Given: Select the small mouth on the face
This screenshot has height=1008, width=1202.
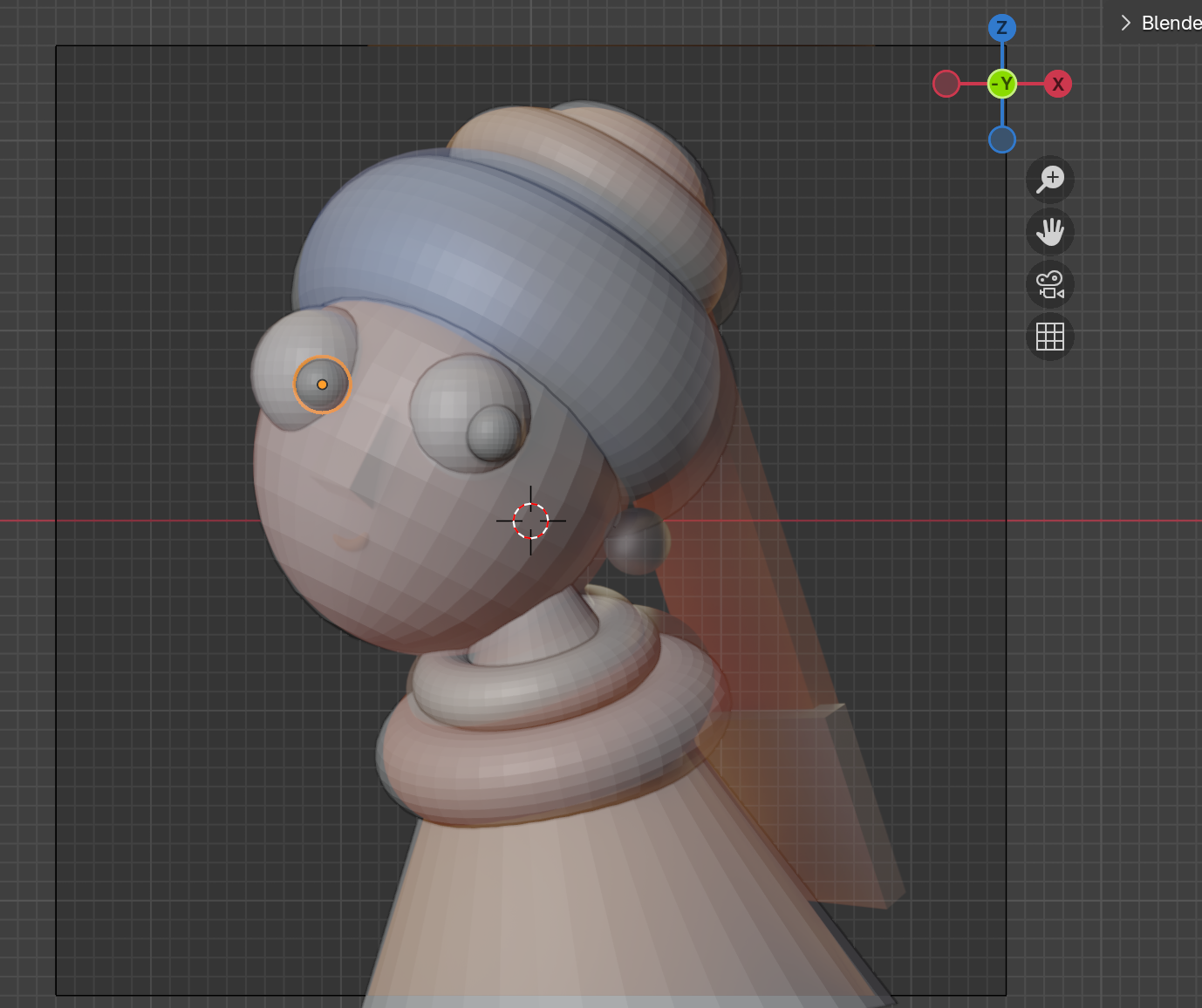Looking at the screenshot, I should pos(352,542).
